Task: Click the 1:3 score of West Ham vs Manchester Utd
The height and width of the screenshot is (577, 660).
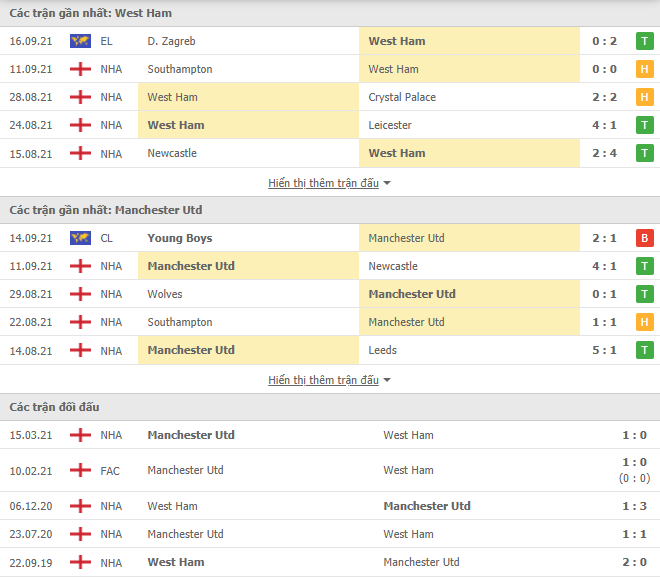Action: click(x=634, y=506)
